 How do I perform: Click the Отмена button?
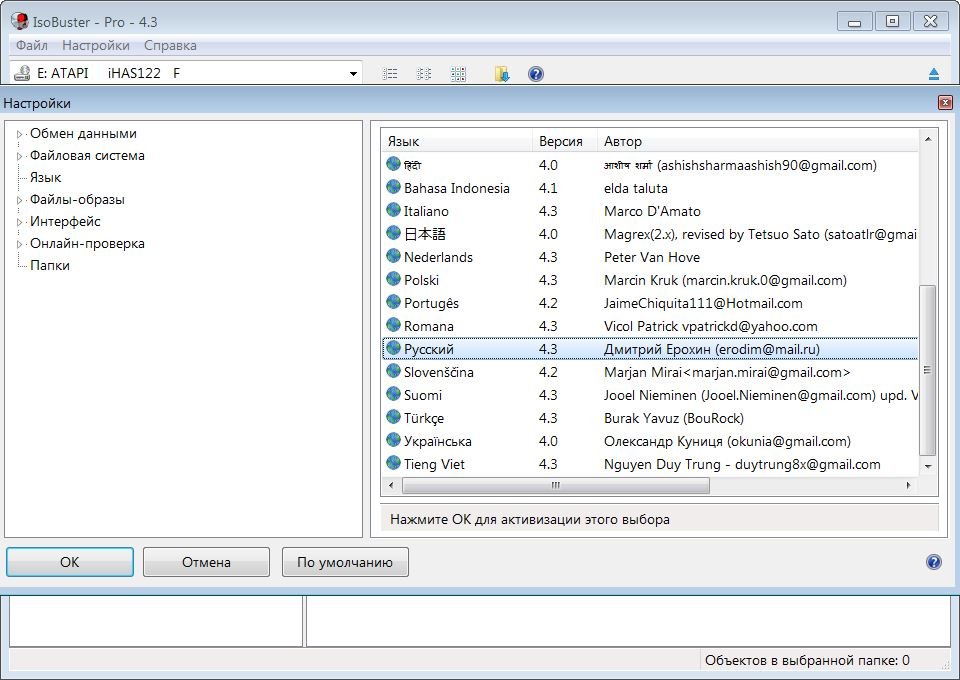coord(206,562)
